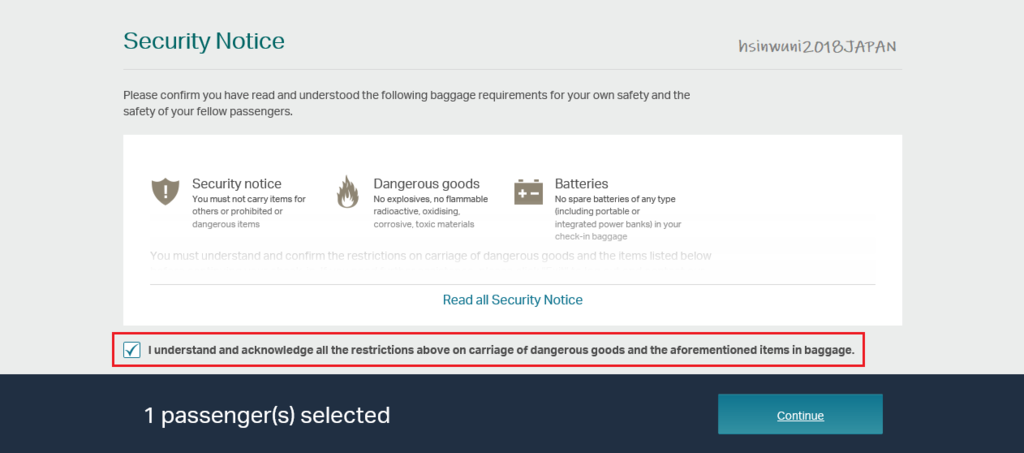Screen dimensions: 1024x453
Task: Open the Read all Security Notice link
Action: (x=513, y=300)
